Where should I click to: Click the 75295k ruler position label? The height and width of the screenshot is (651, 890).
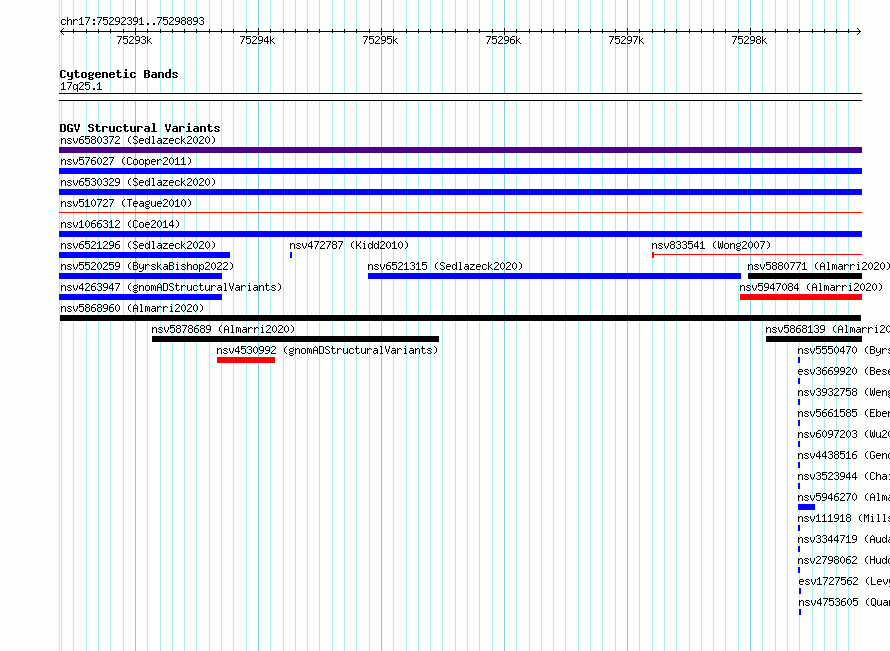[380, 40]
